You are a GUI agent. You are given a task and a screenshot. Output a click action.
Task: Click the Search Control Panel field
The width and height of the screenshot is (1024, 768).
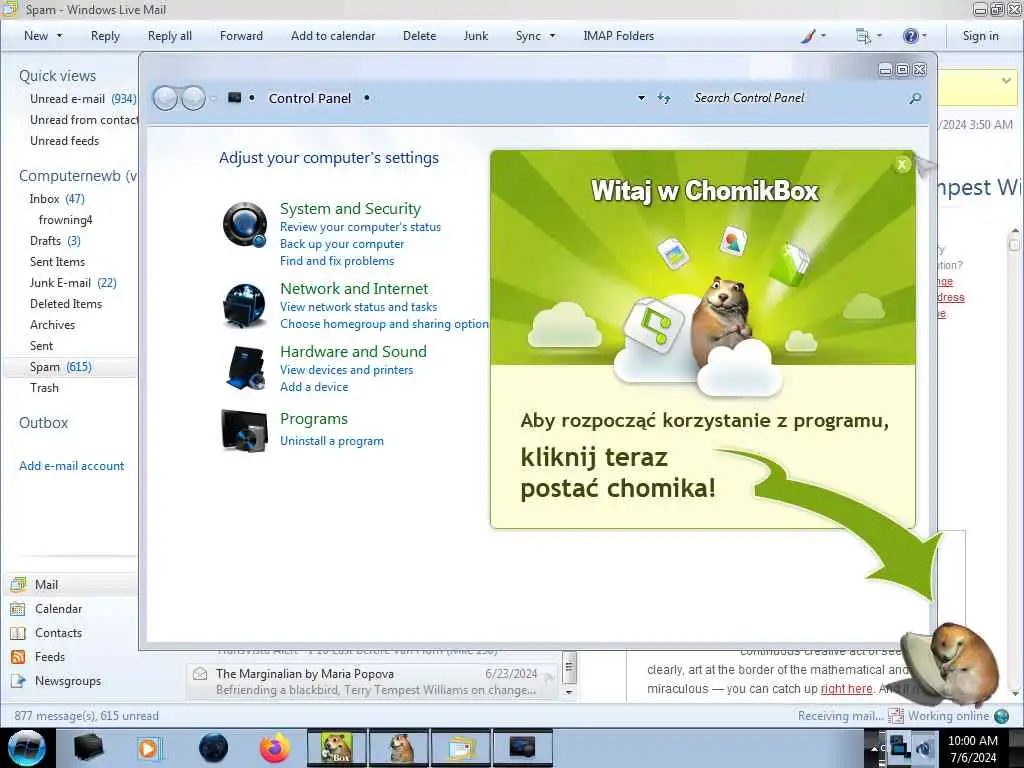pos(797,99)
